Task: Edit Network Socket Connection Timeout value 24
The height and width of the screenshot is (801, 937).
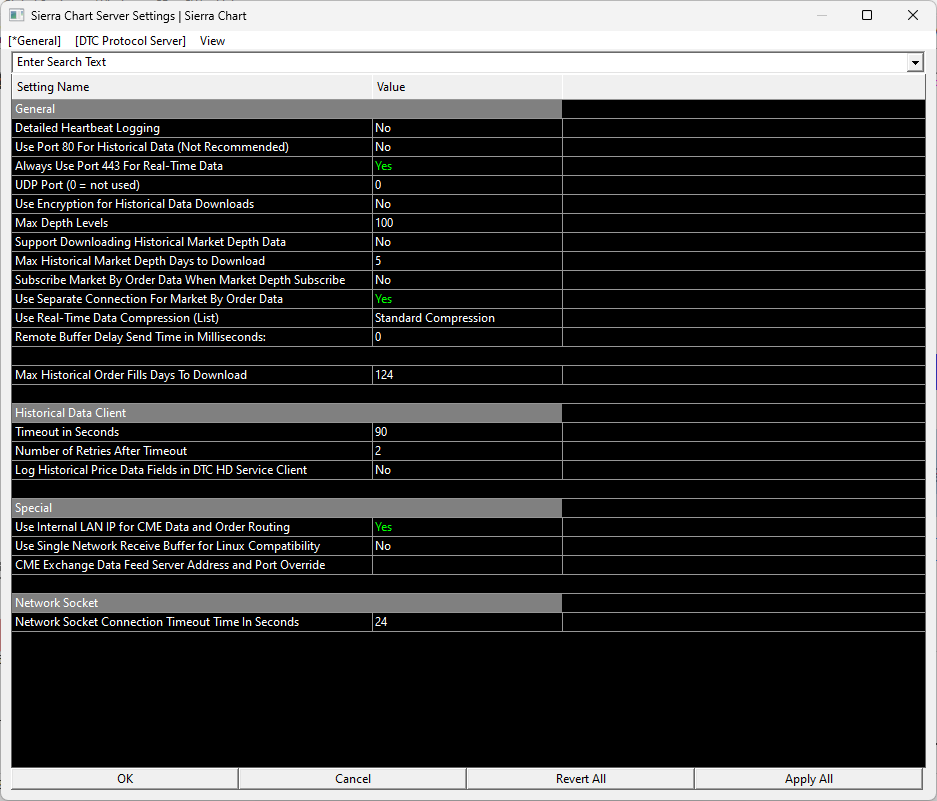Action: click(467, 622)
